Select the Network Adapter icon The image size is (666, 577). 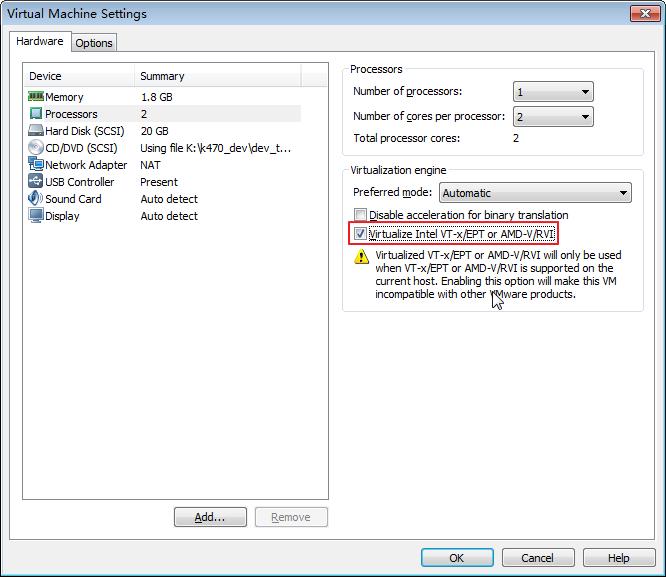pos(36,164)
